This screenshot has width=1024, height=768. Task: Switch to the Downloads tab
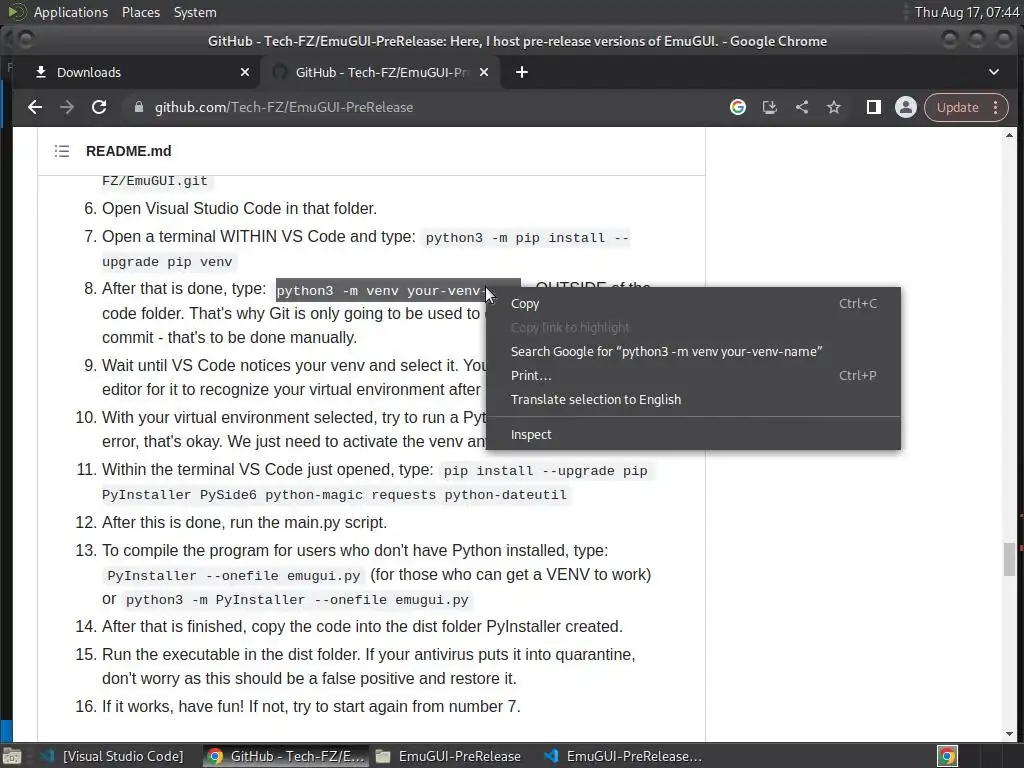click(x=136, y=72)
